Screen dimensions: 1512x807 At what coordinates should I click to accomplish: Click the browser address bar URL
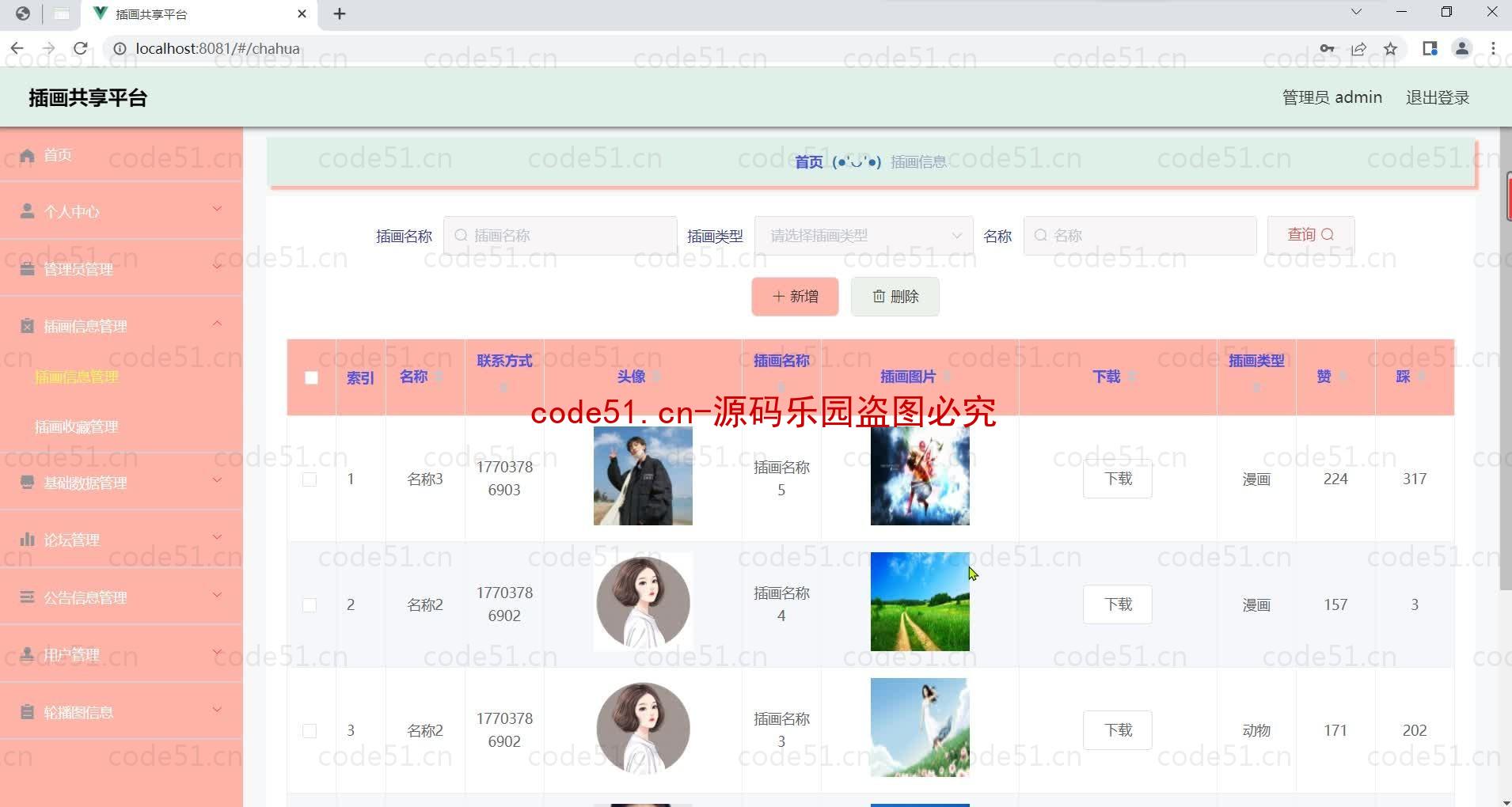coord(218,48)
